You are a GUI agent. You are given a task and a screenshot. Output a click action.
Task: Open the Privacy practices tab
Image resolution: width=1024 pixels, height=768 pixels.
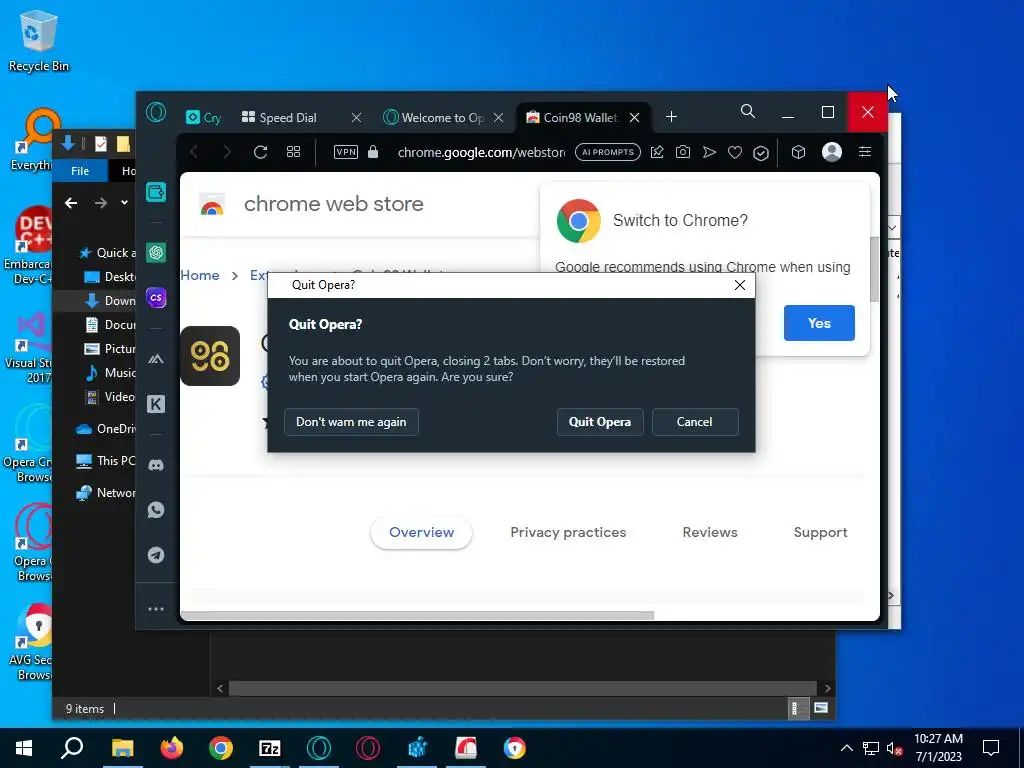click(x=568, y=532)
